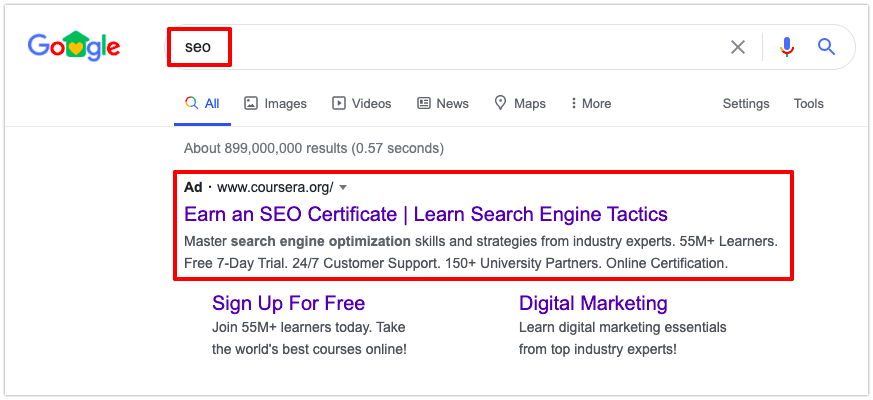Select the All results tab
Viewport: 873px width, 400px height.
pos(203,104)
